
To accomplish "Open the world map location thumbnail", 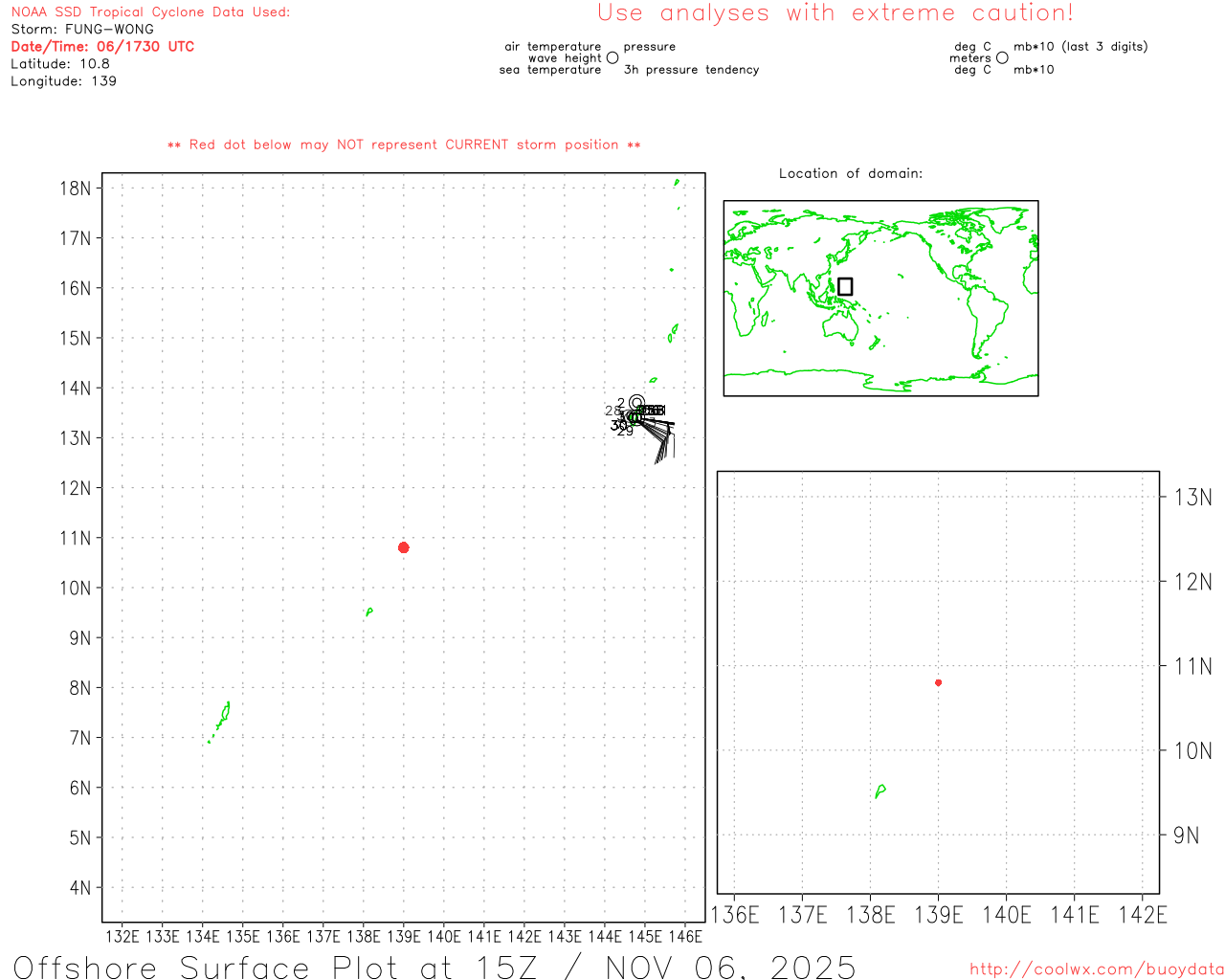I will tap(880, 298).
